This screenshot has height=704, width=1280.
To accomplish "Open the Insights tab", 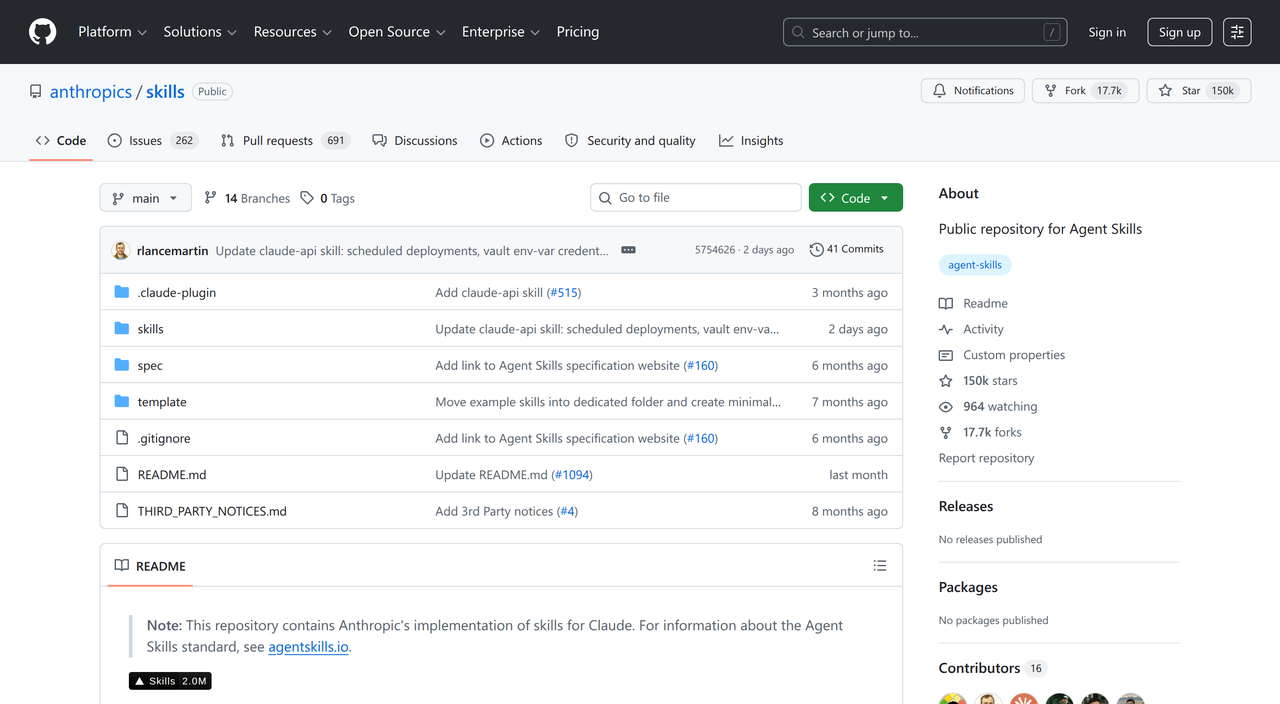I will (x=751, y=141).
